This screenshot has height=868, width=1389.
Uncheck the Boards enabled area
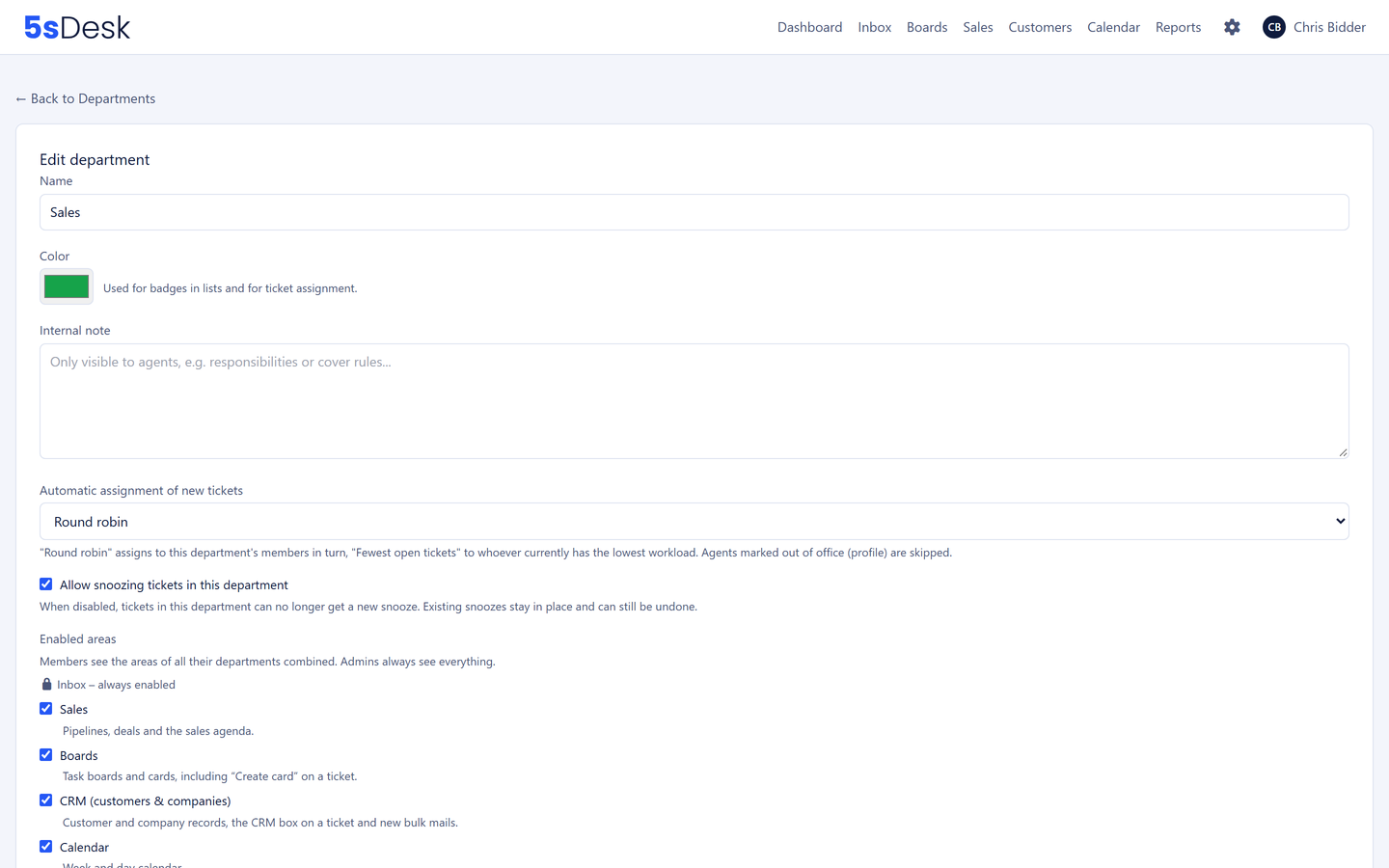click(45, 755)
